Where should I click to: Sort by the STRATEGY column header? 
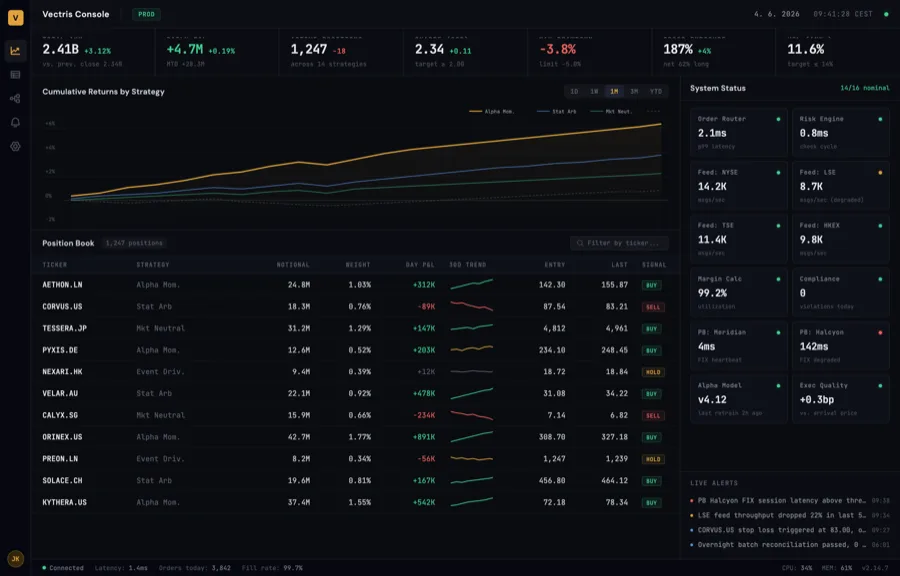[153, 265]
